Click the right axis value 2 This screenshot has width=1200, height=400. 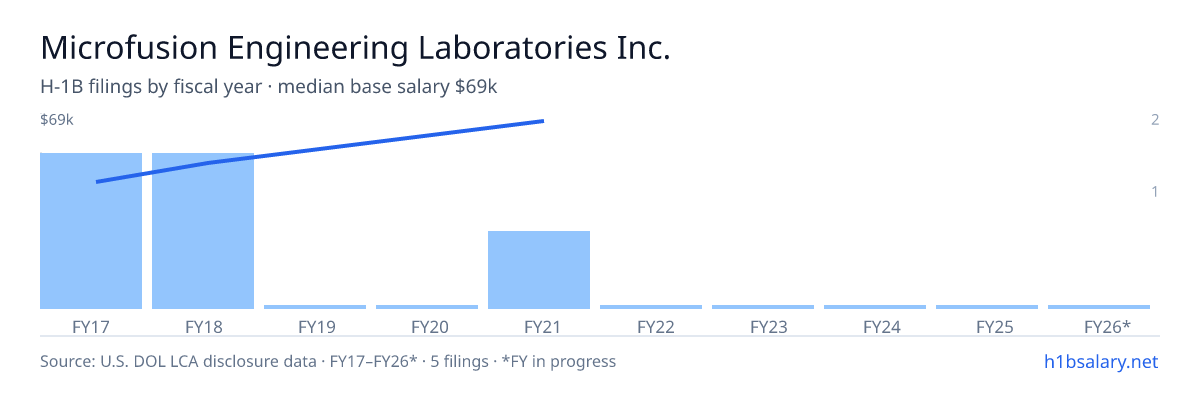(x=1154, y=120)
